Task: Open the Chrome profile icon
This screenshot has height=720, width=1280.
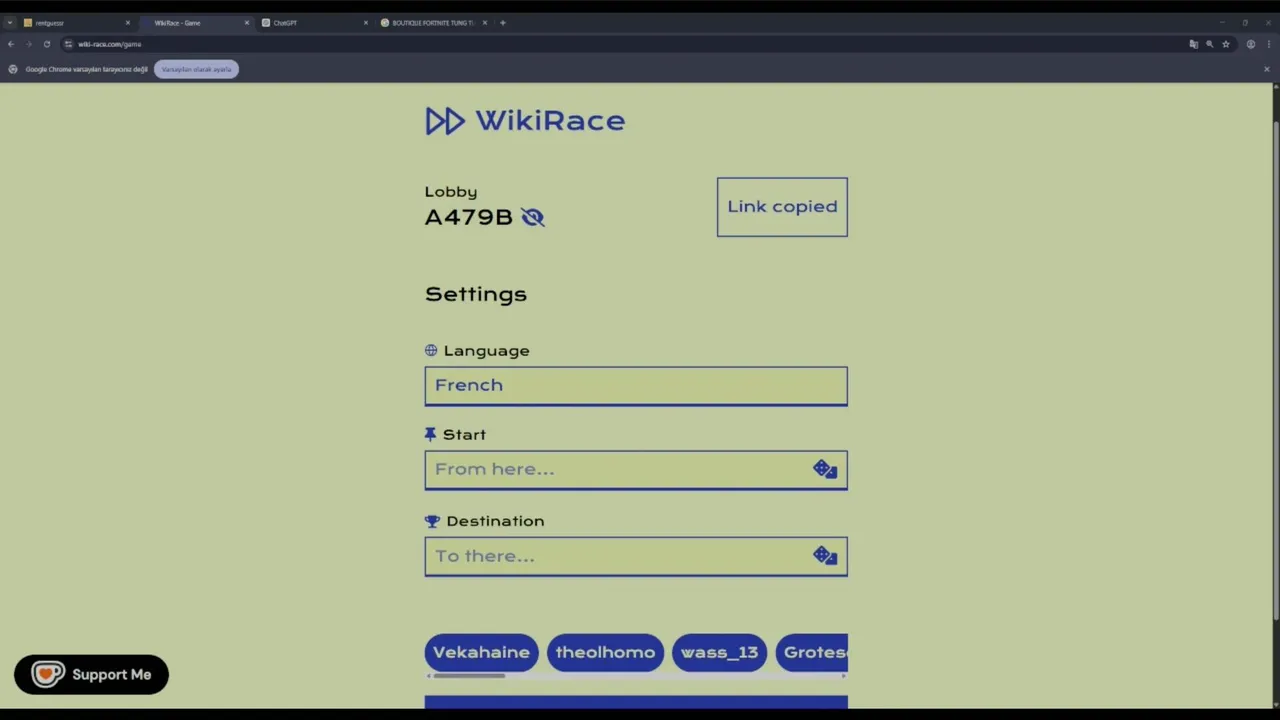Action: 1250,44
